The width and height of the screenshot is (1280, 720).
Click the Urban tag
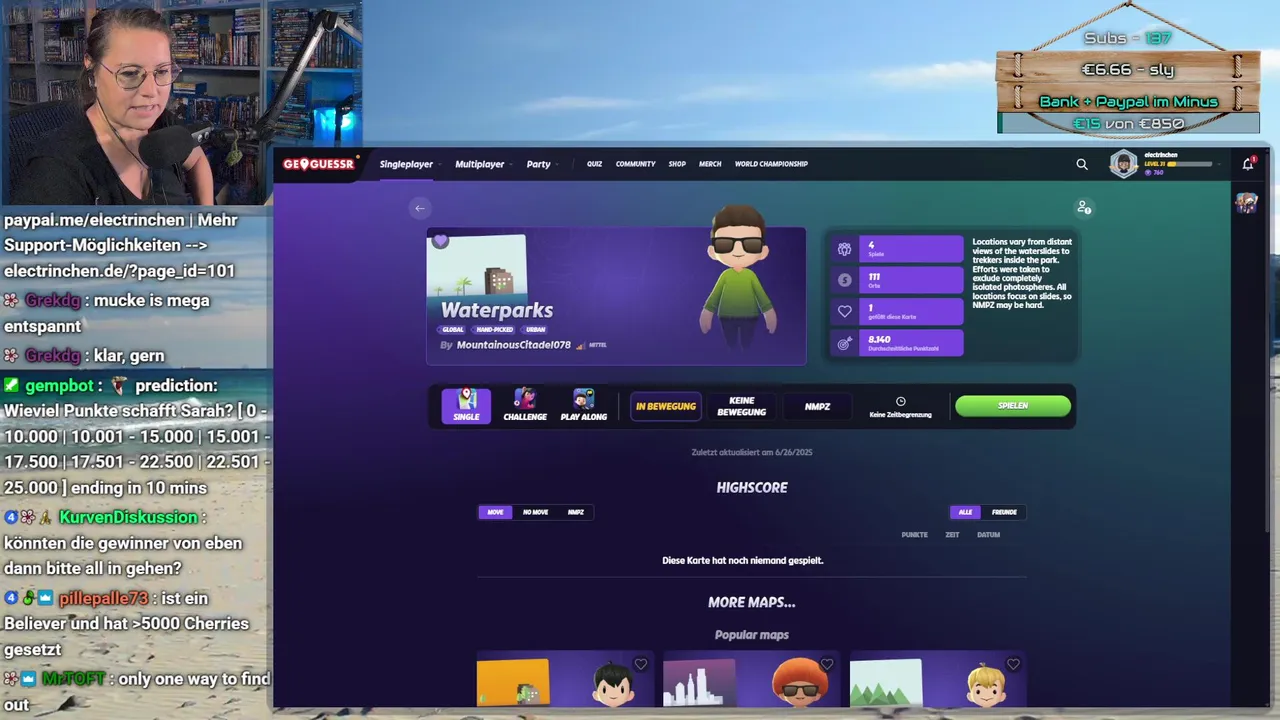(535, 329)
